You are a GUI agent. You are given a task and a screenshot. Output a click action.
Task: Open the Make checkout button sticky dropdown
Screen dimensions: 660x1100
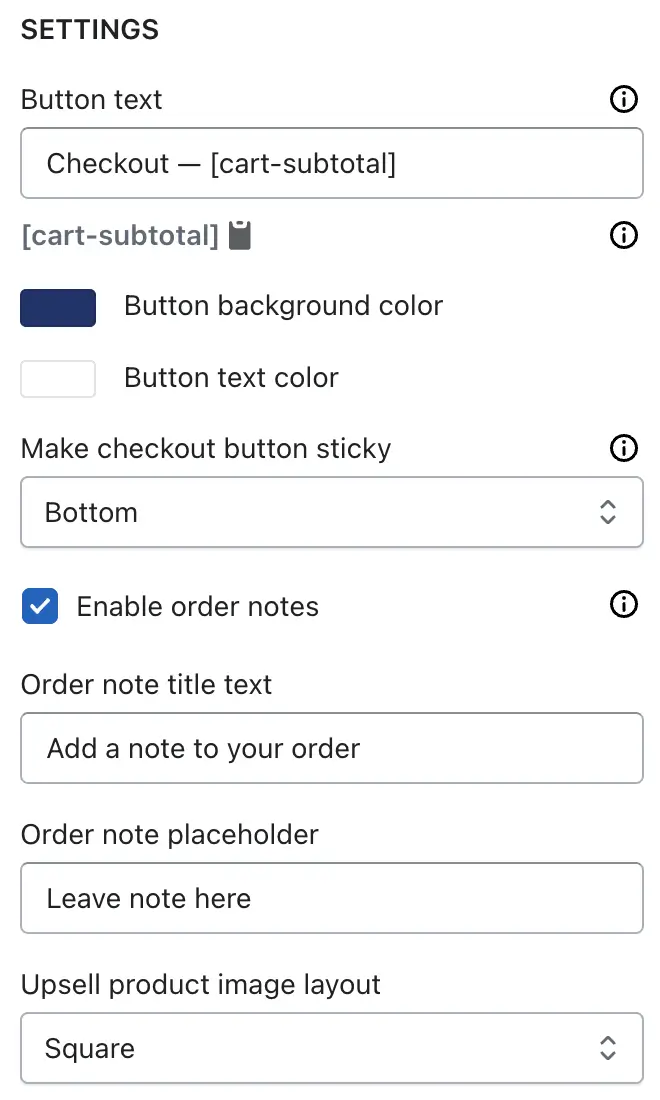pyautogui.click(x=332, y=512)
